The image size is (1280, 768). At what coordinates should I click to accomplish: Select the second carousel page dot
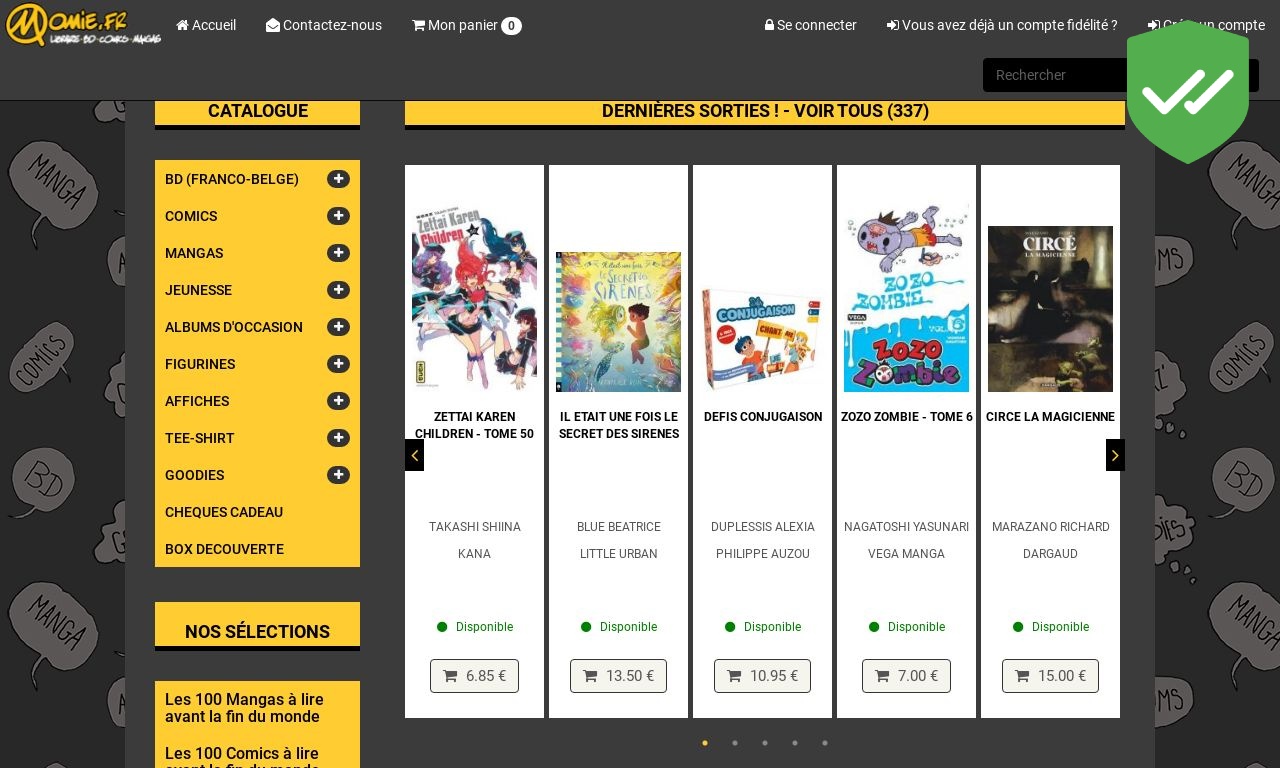pyautogui.click(x=735, y=743)
